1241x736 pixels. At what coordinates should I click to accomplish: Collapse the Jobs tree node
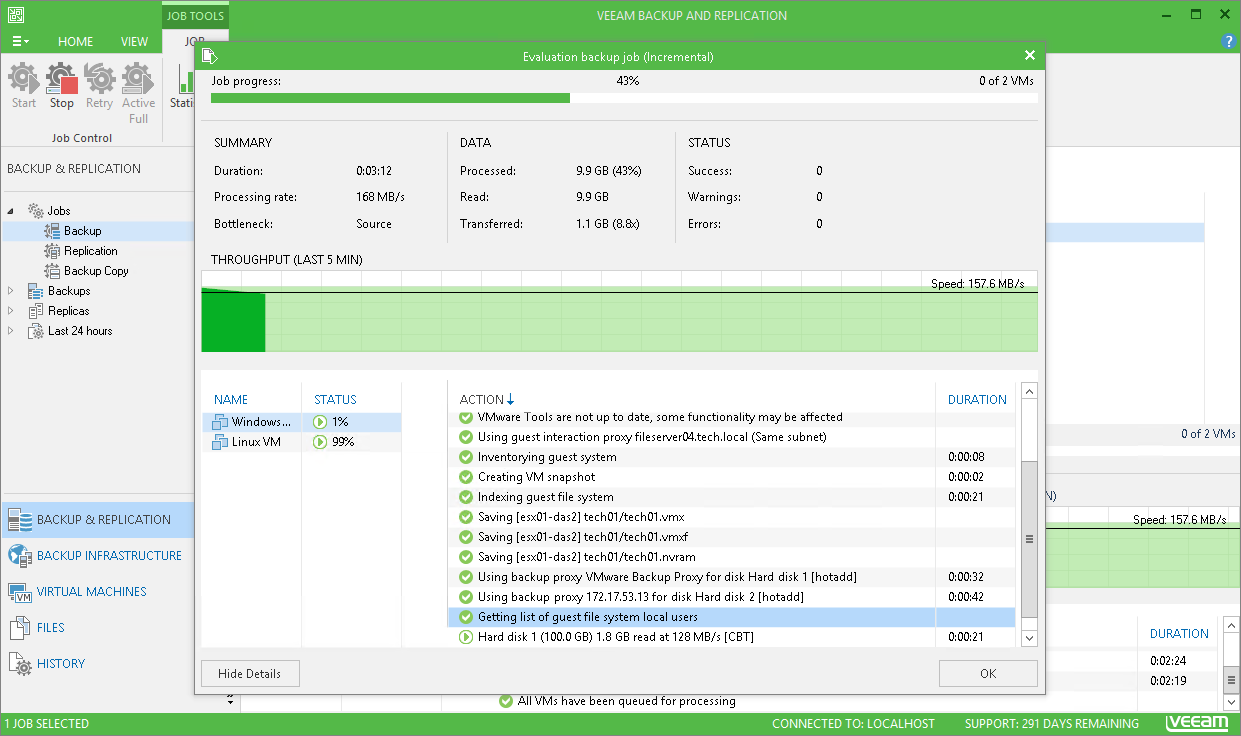[x=12, y=211]
